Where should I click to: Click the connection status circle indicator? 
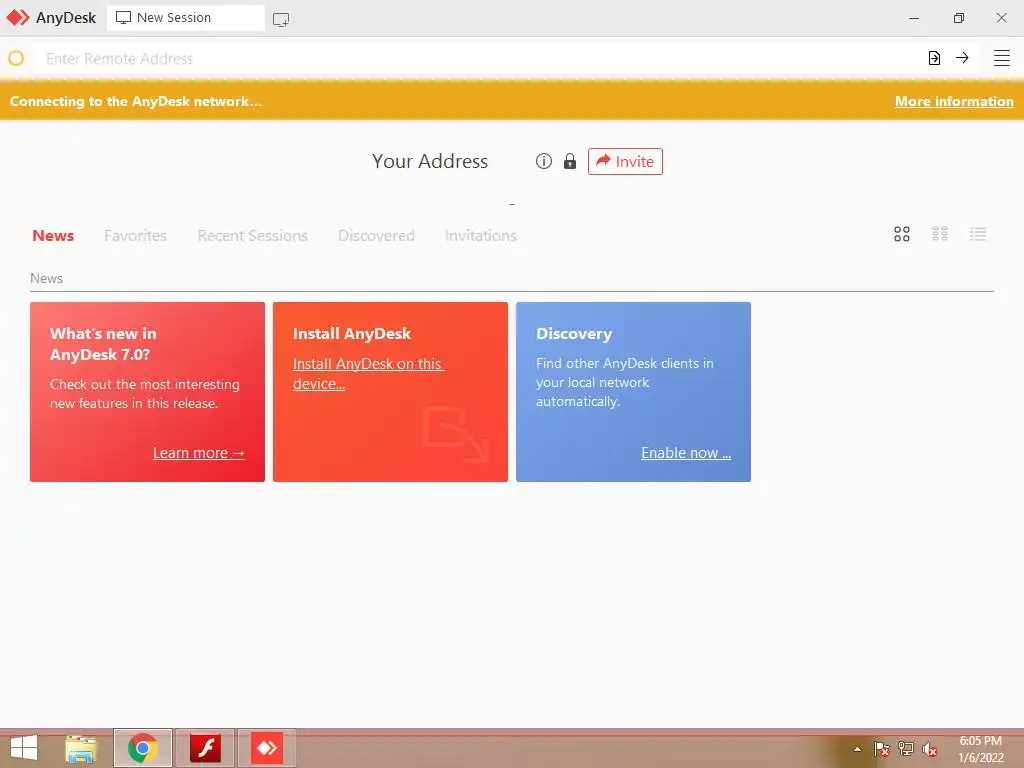click(x=16, y=58)
